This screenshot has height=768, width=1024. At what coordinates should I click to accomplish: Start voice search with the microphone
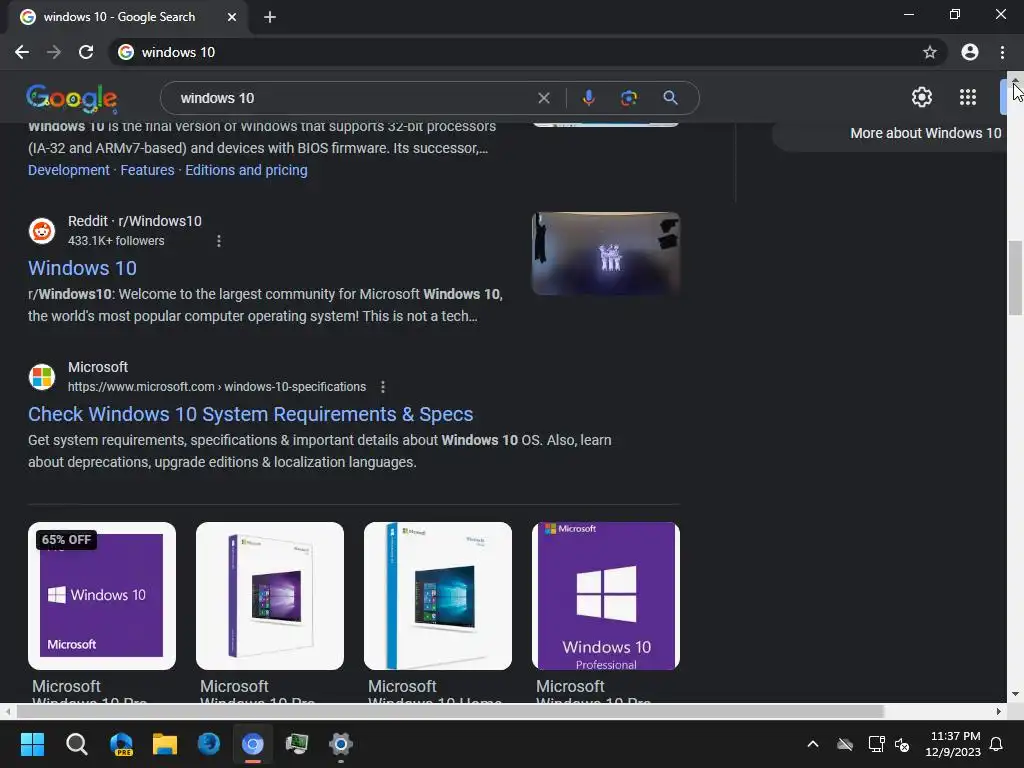click(588, 98)
